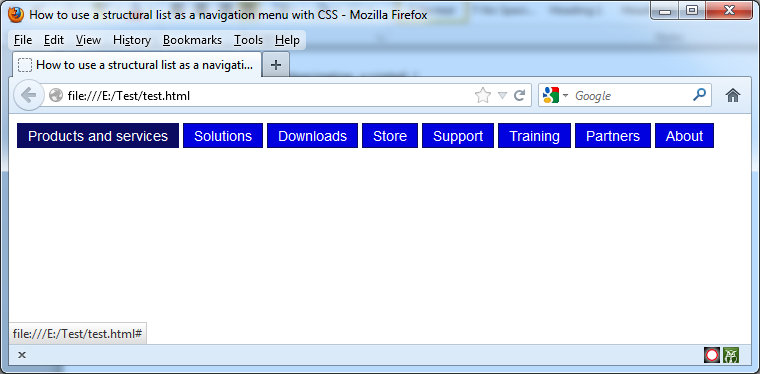Maximize the Firefox window

pos(692,10)
